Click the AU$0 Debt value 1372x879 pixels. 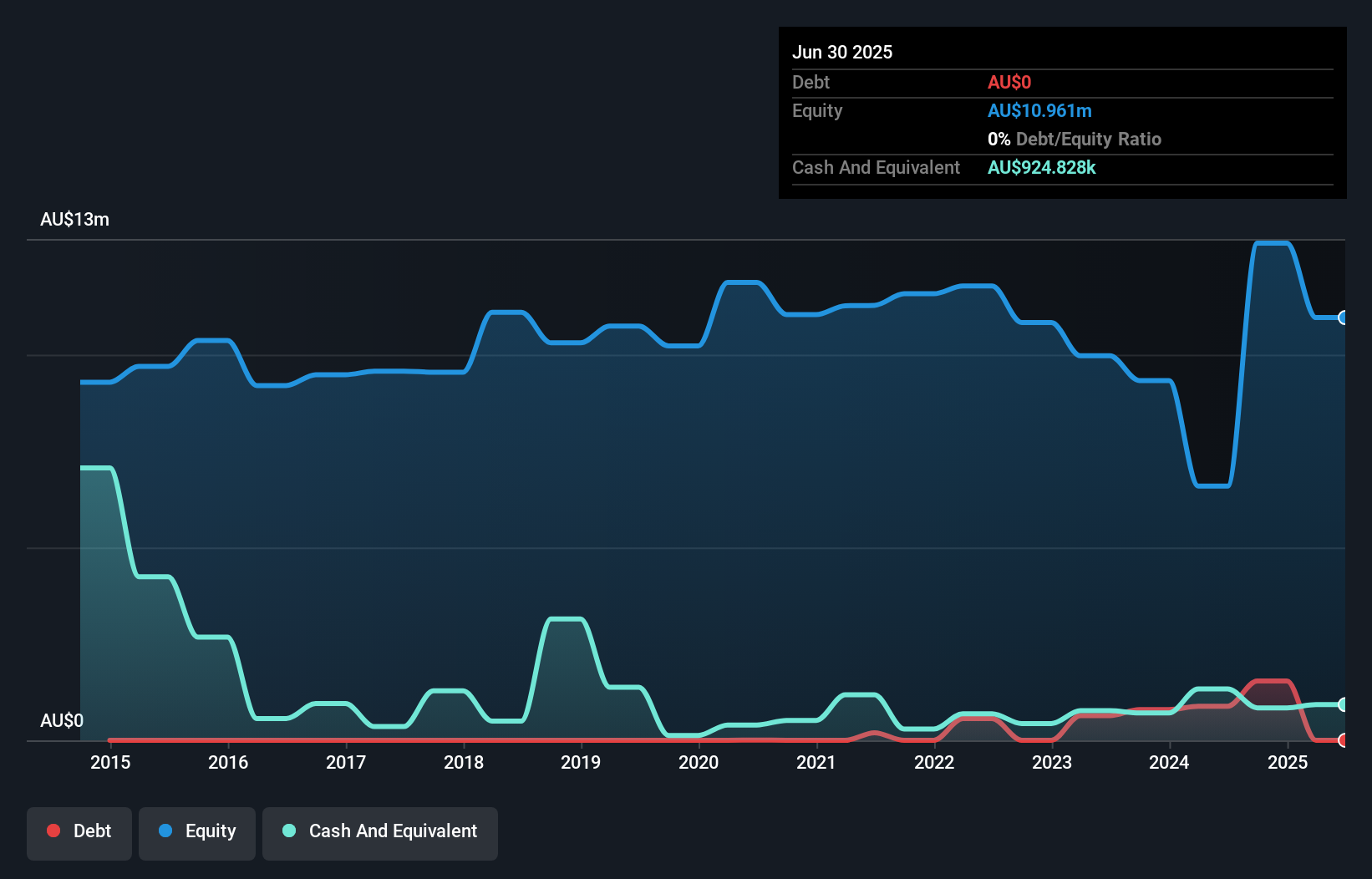click(1009, 82)
